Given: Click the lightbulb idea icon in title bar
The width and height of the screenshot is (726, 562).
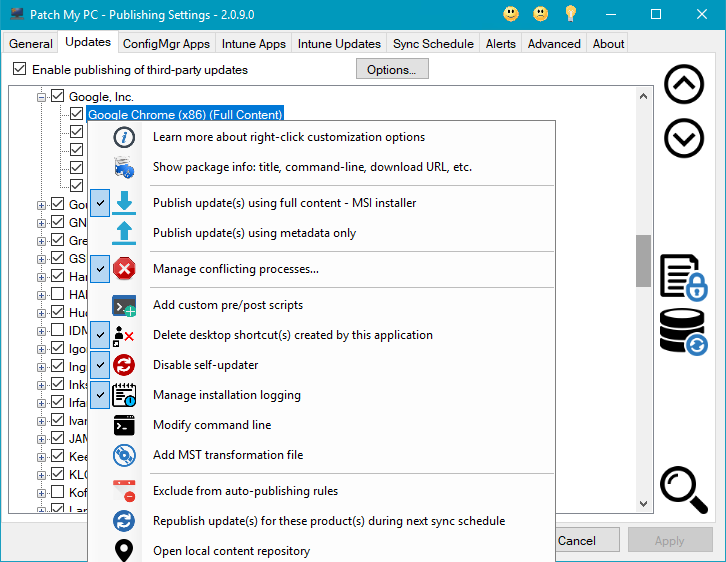Looking at the screenshot, I should [x=571, y=14].
